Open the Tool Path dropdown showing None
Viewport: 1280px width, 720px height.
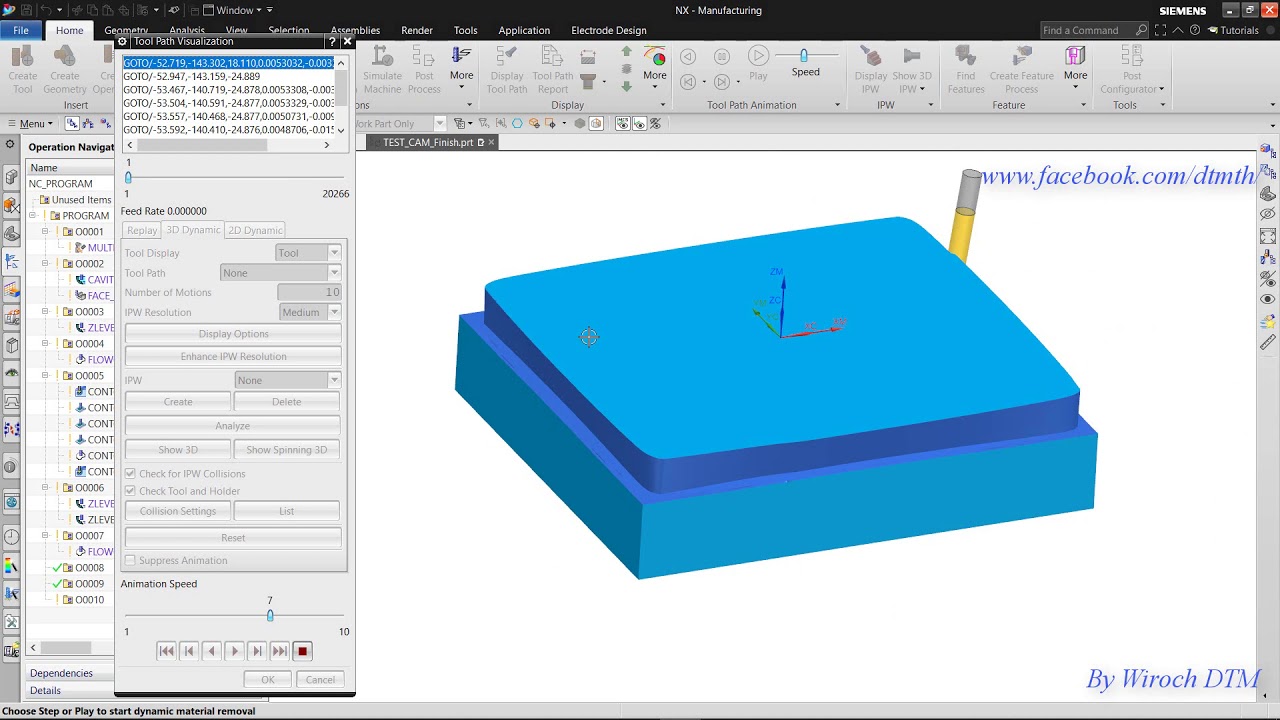(280, 273)
